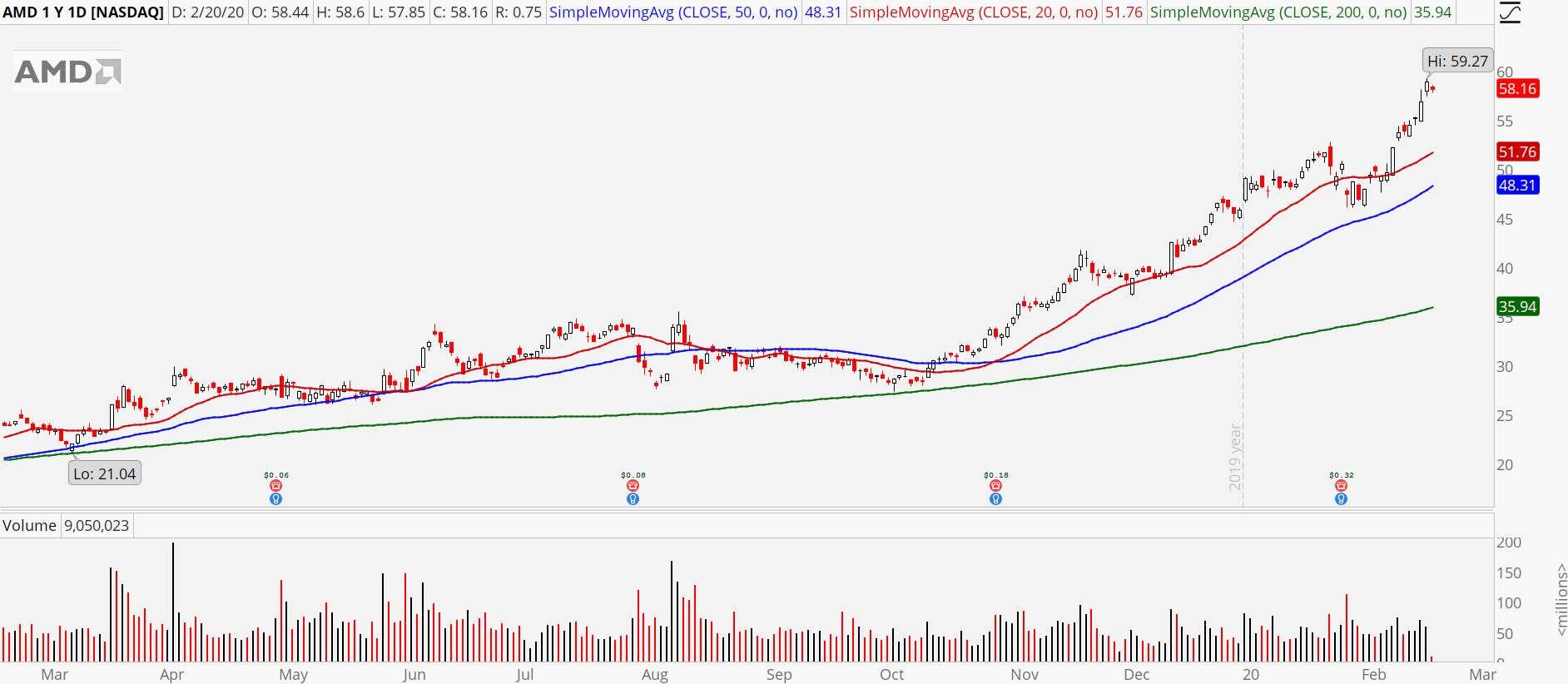Click the 30 tick on the price axis

pos(1505,367)
